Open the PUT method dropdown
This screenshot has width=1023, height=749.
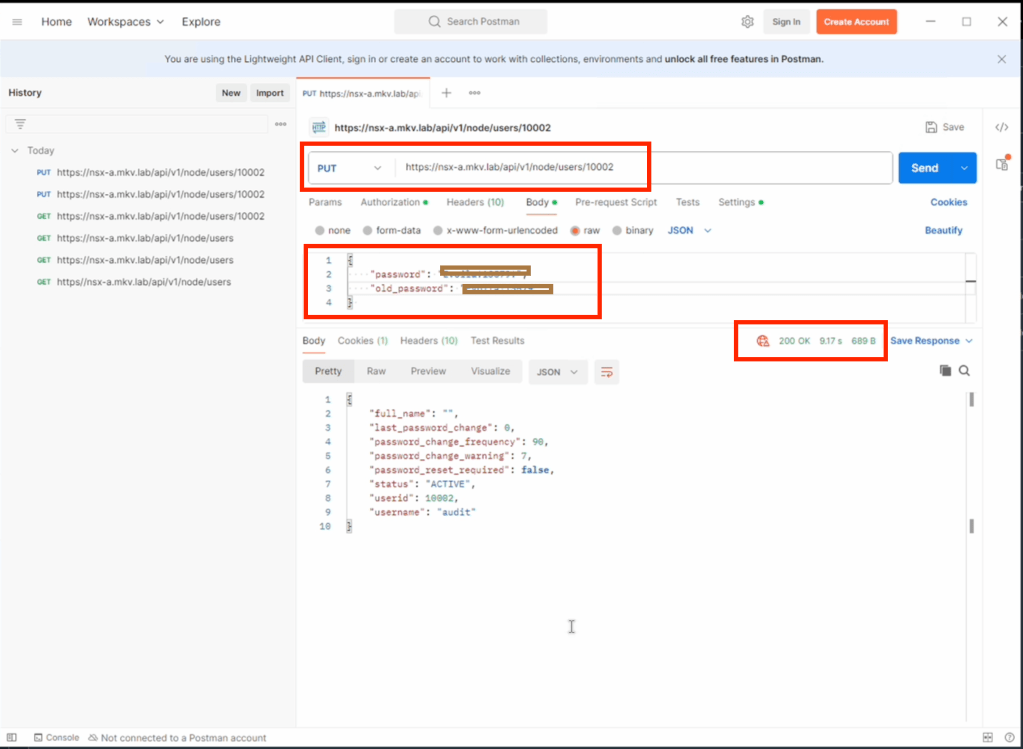tap(349, 168)
